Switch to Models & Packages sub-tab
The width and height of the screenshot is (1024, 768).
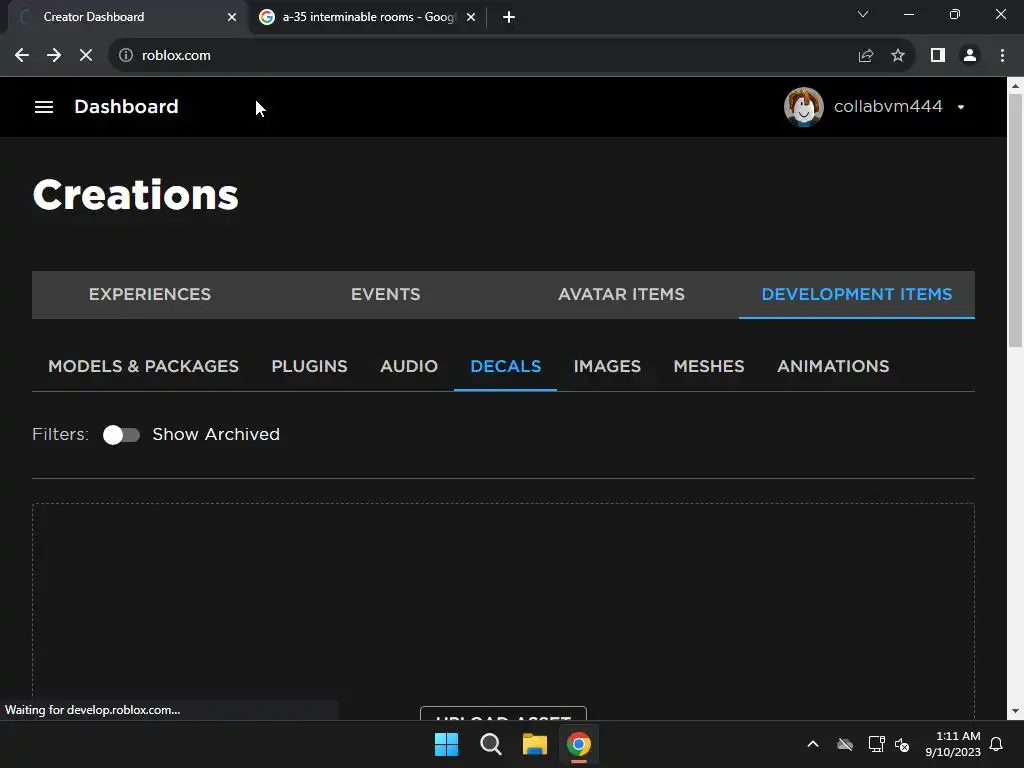(x=144, y=366)
